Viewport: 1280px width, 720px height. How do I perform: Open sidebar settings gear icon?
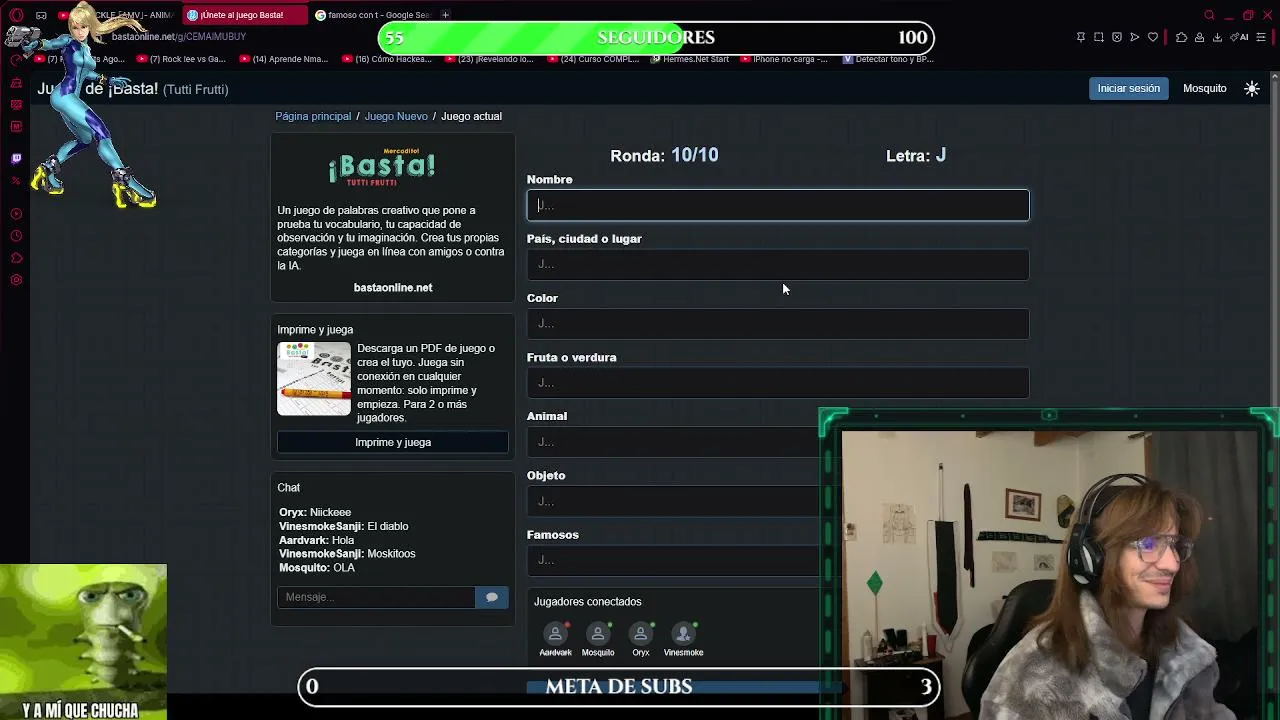tap(16, 280)
